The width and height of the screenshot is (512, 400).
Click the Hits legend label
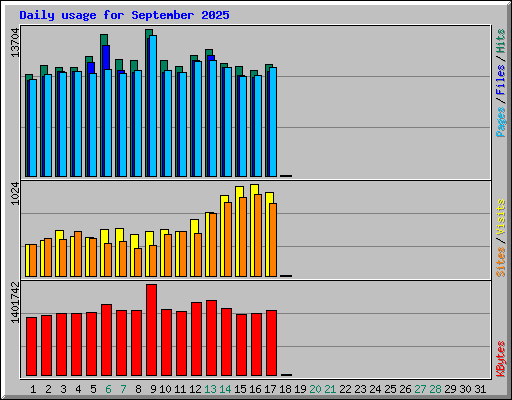click(x=501, y=41)
